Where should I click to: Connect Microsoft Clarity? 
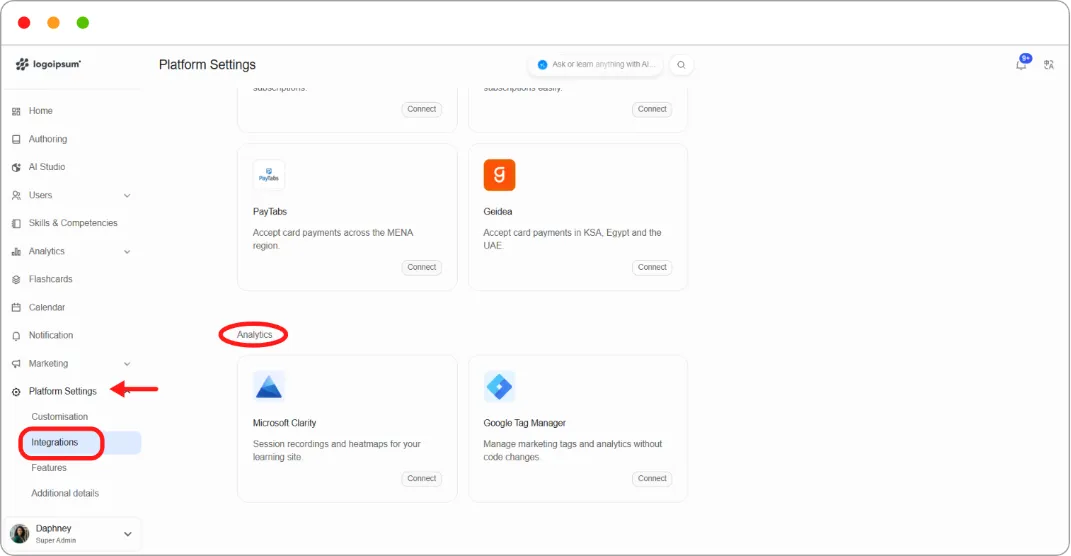coord(421,478)
